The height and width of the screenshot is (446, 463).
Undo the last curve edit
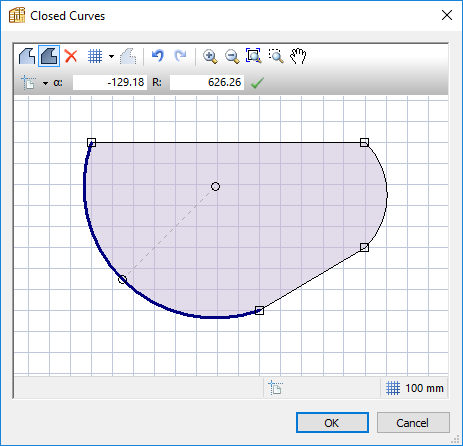point(158,56)
